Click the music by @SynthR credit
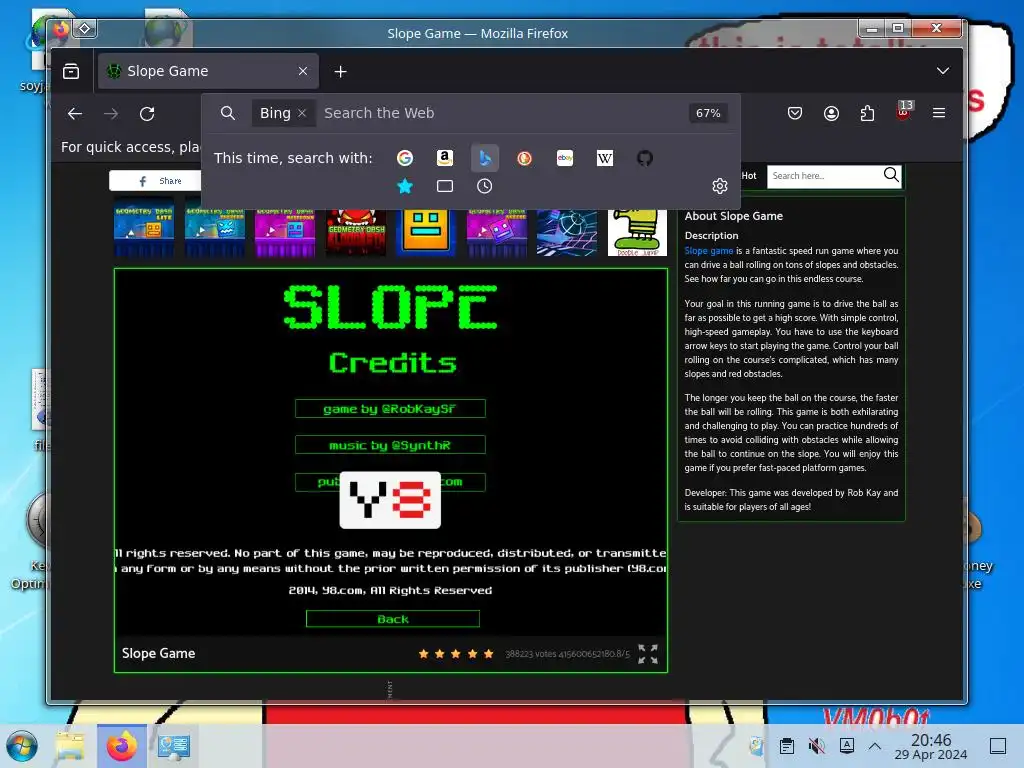 point(390,445)
